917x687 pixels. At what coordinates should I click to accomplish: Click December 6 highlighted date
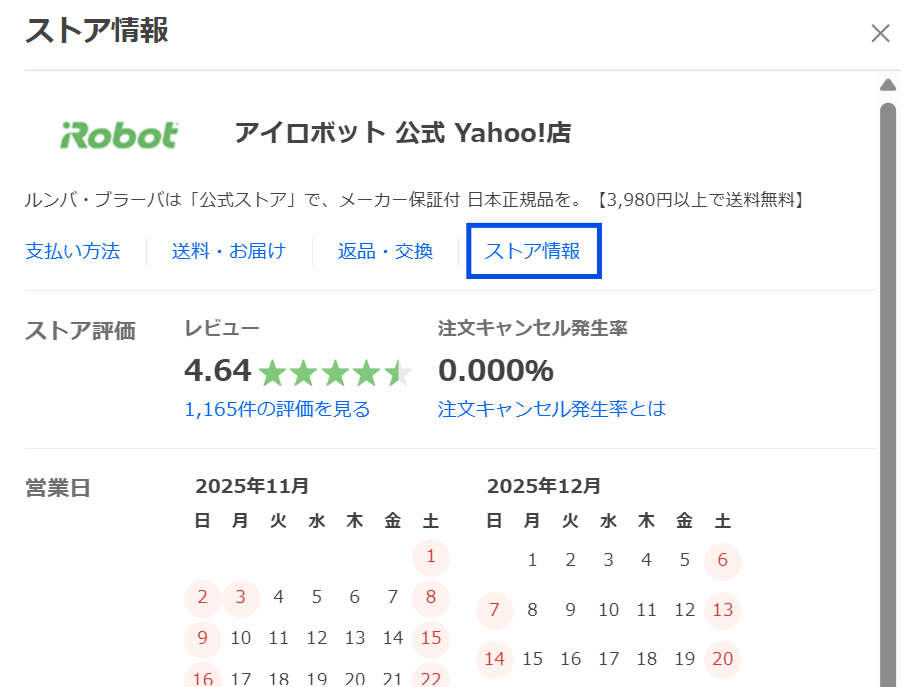pyautogui.click(x=723, y=560)
